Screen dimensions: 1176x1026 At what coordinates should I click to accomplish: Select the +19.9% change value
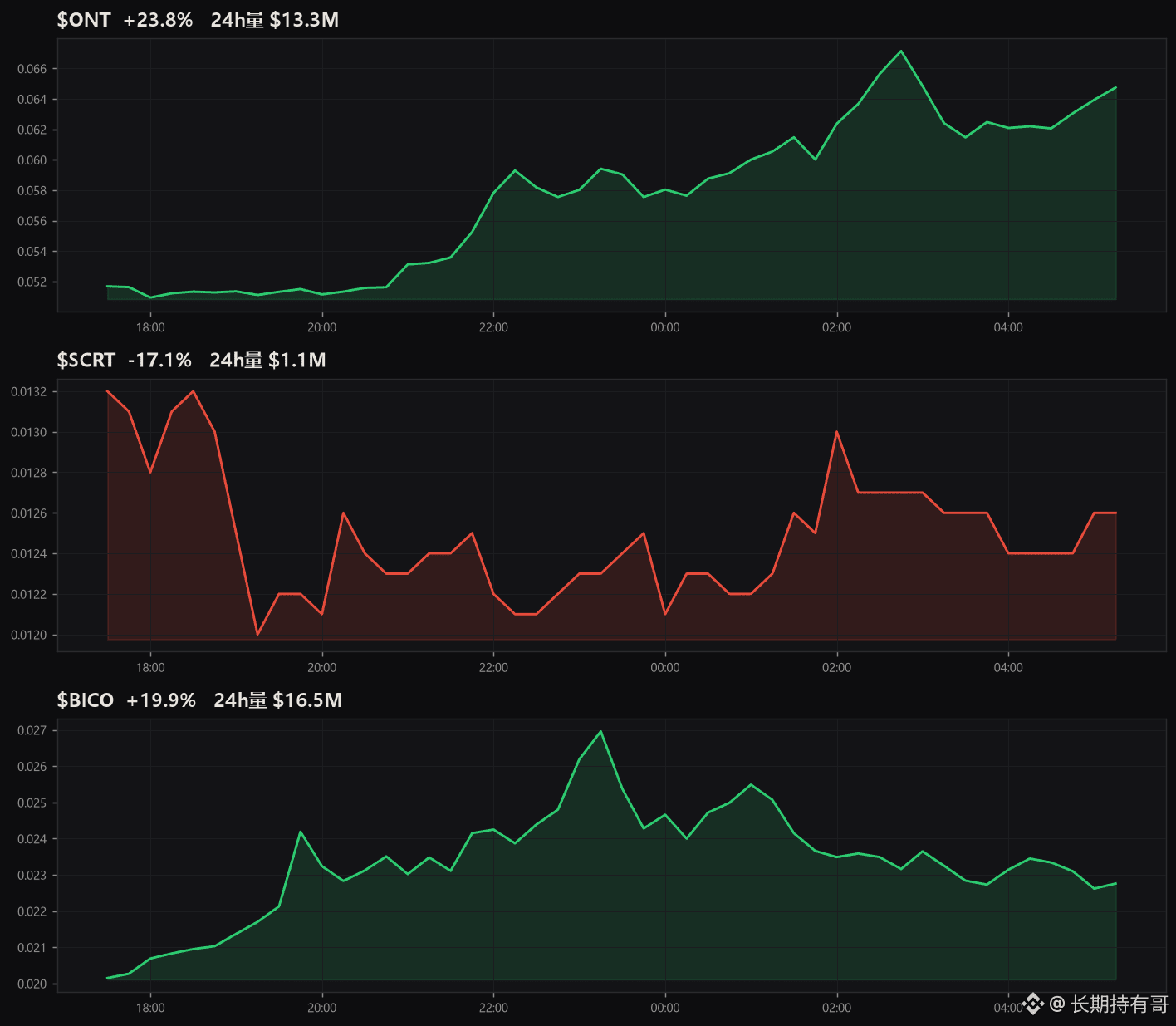tap(161, 700)
